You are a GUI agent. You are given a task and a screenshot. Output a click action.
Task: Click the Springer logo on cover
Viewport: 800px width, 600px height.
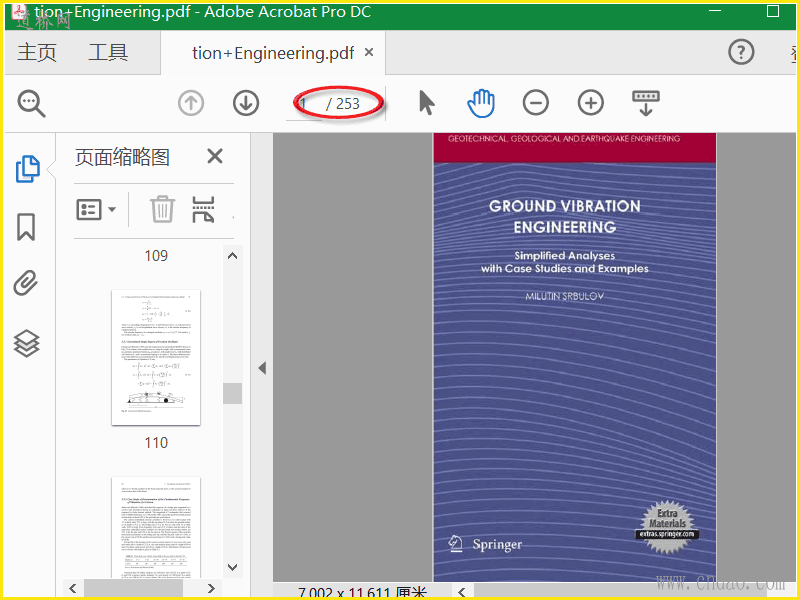pyautogui.click(x=485, y=544)
